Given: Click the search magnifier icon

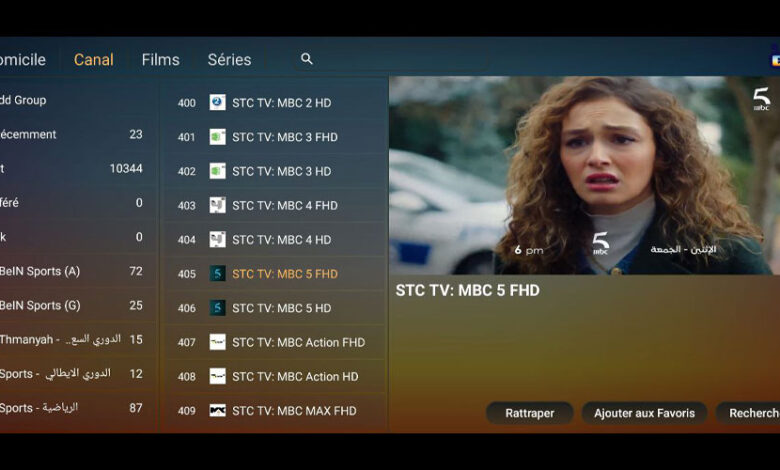Looking at the screenshot, I should 307,59.
